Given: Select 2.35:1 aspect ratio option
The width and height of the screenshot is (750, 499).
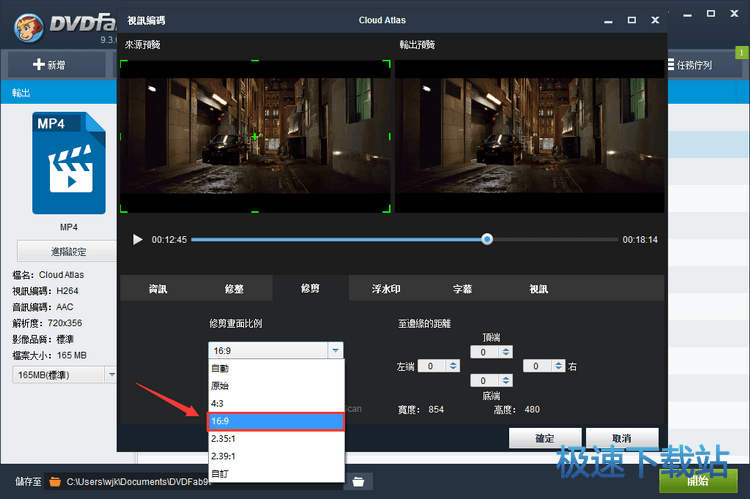Looking at the screenshot, I should click(276, 438).
